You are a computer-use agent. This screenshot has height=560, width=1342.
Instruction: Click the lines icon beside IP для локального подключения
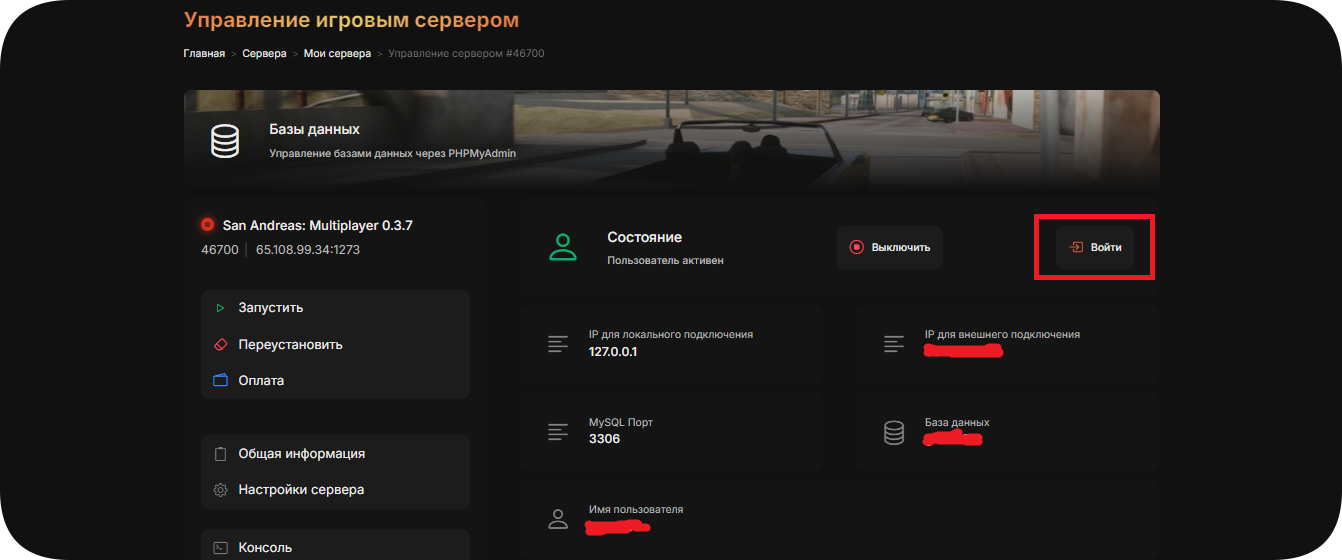click(x=558, y=344)
